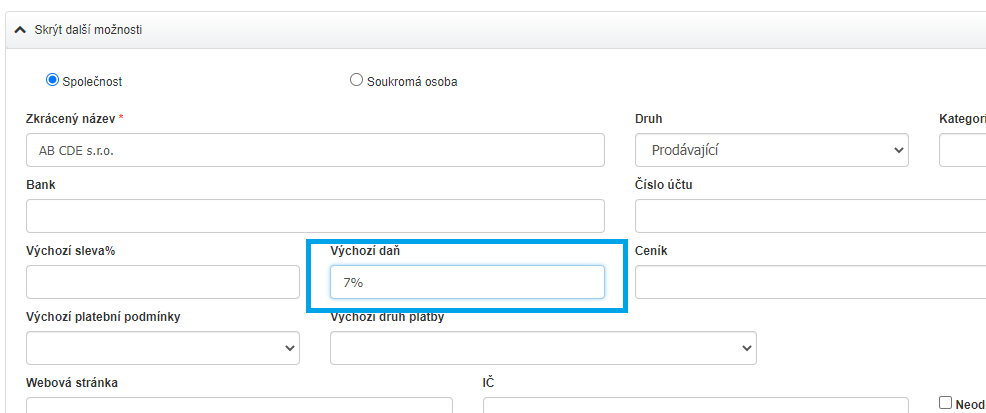Click the chevron-up icon beside Skrýt další možnosti

click(19, 30)
